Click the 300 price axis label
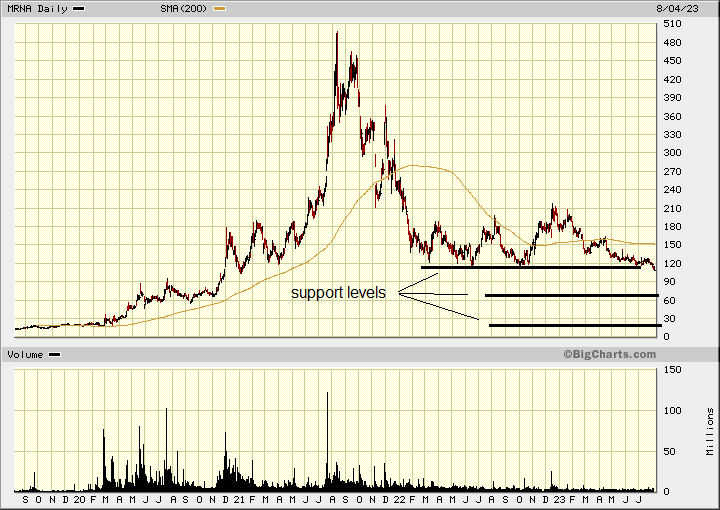The height and width of the screenshot is (510, 720). [x=672, y=153]
